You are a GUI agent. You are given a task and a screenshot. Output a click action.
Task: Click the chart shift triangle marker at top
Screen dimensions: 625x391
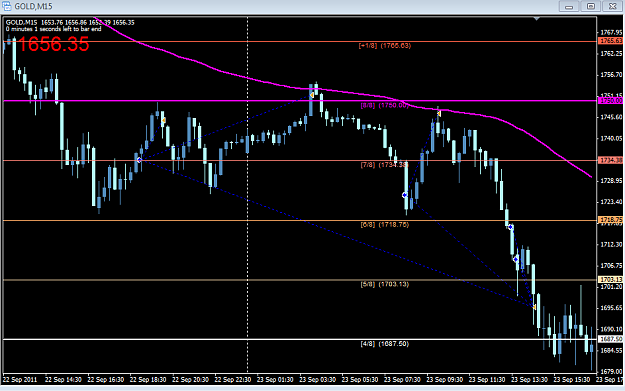click(x=537, y=19)
